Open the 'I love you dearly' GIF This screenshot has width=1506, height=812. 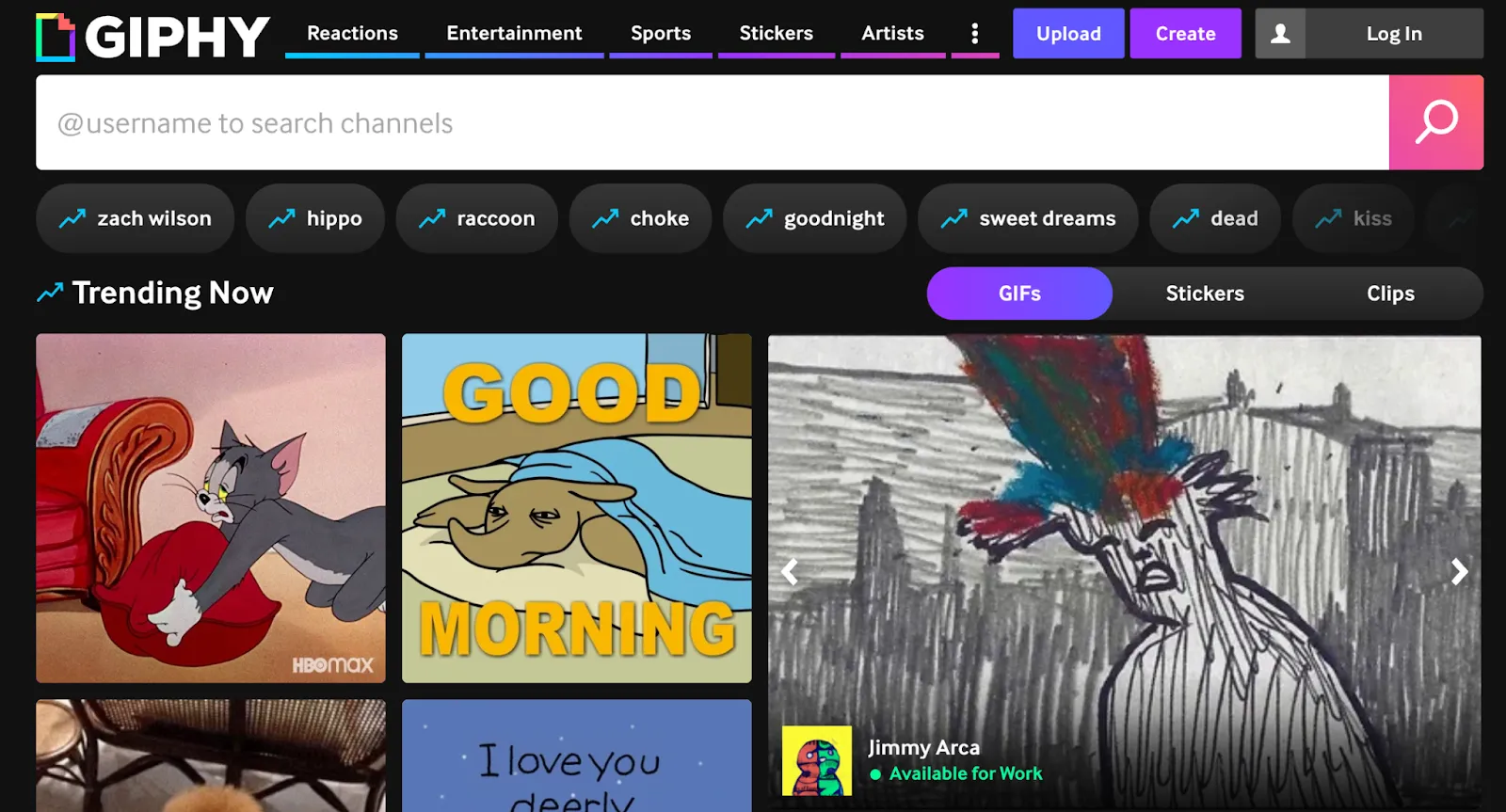tap(577, 756)
